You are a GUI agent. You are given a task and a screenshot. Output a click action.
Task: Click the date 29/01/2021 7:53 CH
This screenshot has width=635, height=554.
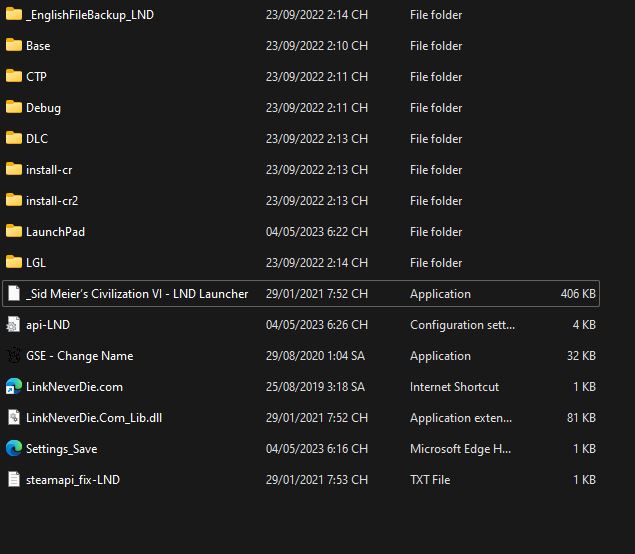317,480
